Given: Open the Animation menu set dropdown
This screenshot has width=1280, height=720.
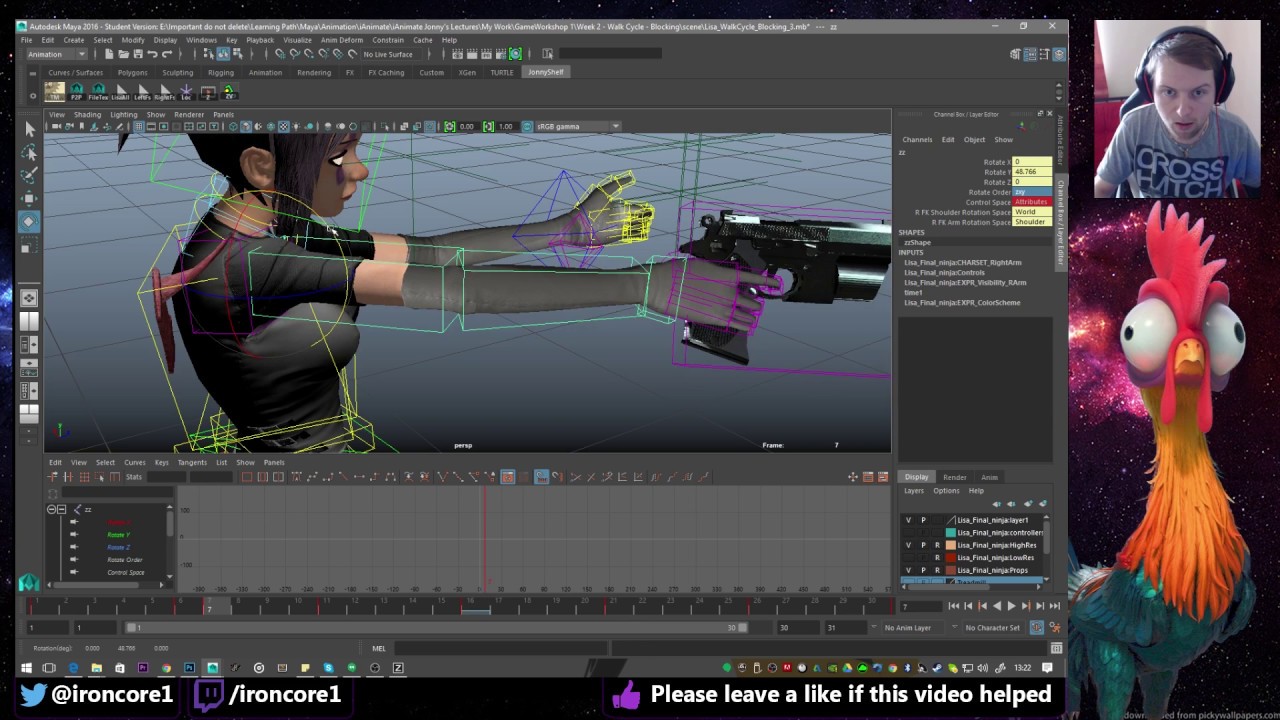Looking at the screenshot, I should pos(59,54).
